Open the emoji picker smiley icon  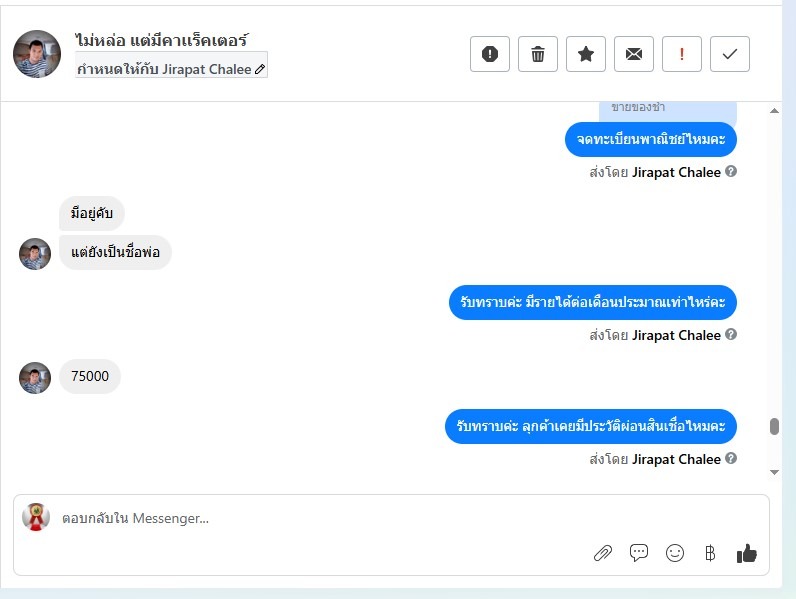coord(675,553)
